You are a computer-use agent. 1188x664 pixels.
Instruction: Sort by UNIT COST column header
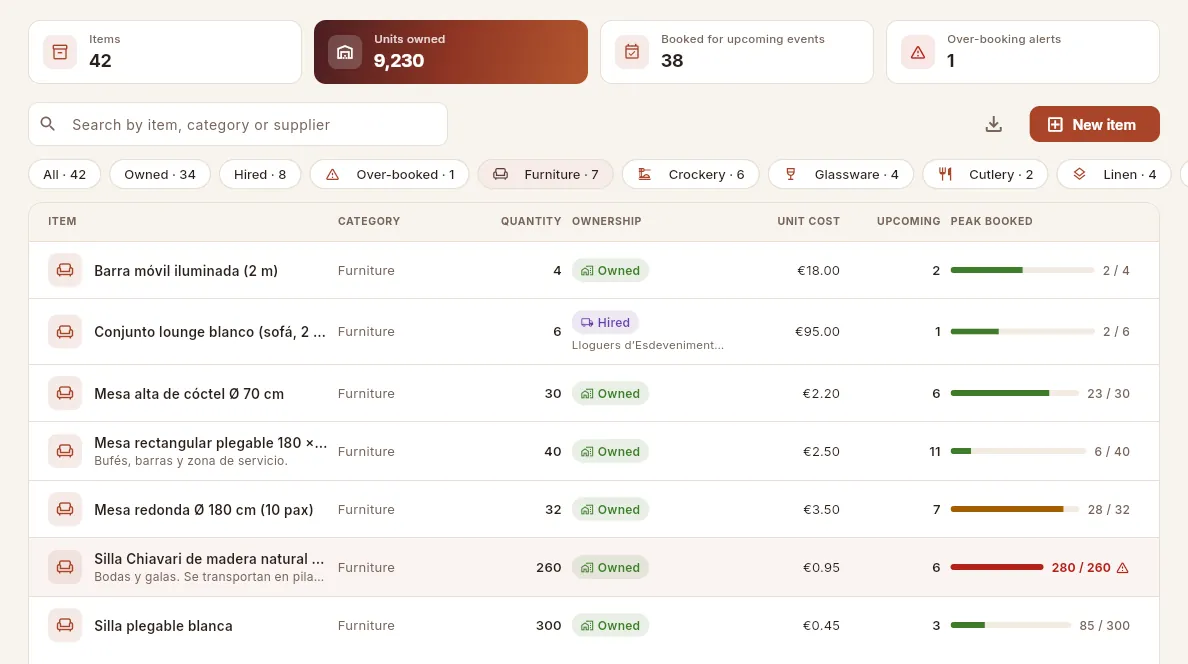pyautogui.click(x=808, y=221)
